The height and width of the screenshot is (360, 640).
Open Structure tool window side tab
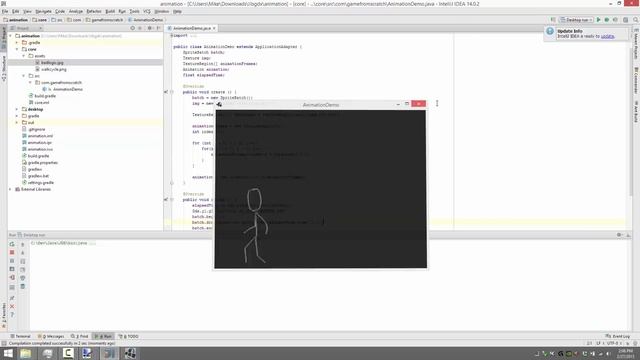pyautogui.click(x=4, y=69)
